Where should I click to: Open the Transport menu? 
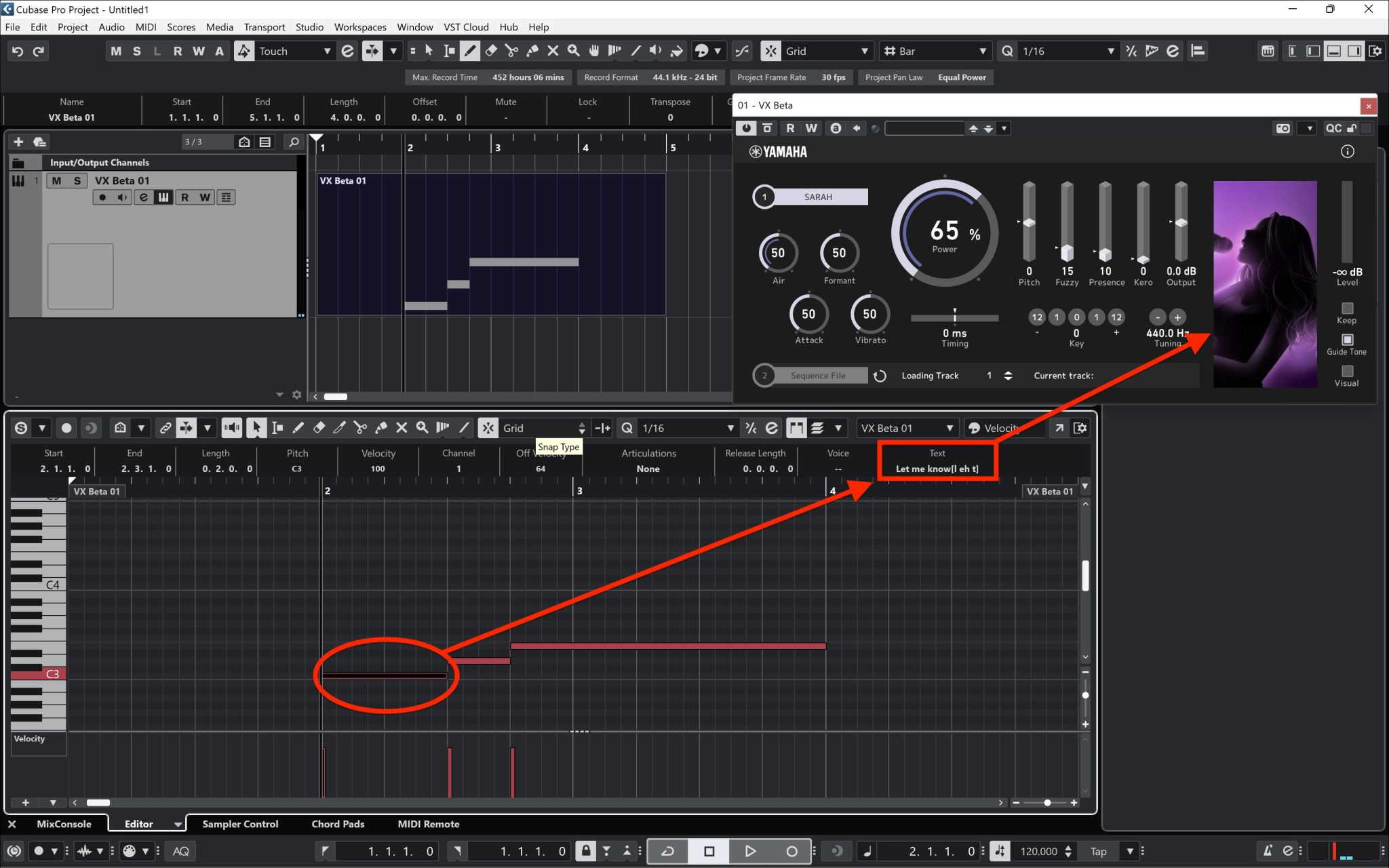click(x=265, y=27)
